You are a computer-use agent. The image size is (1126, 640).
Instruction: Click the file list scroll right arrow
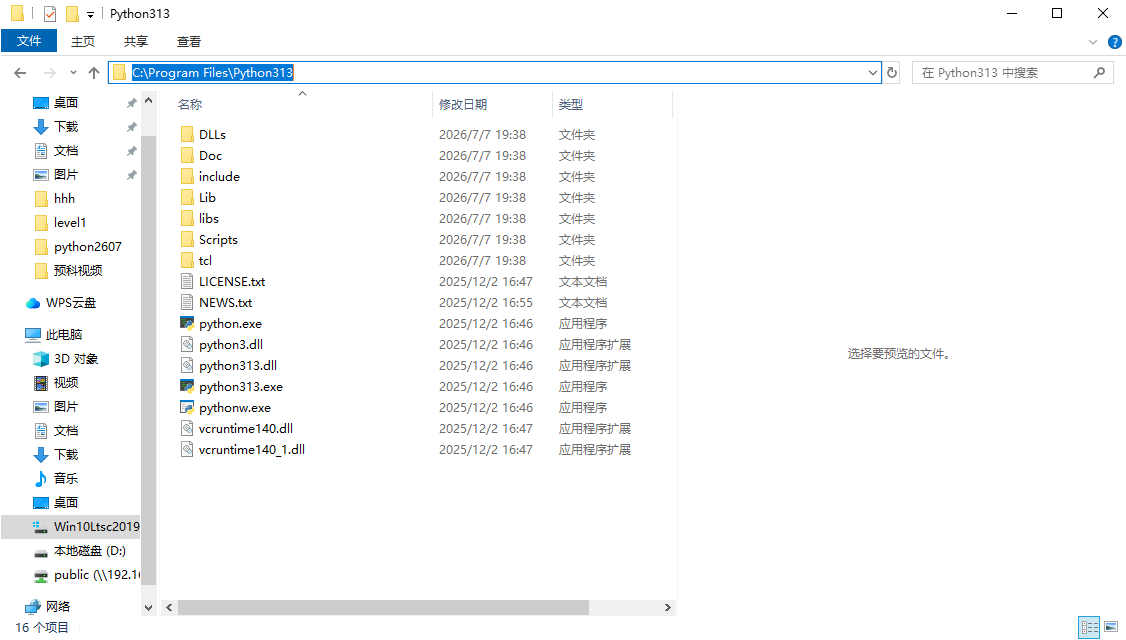668,608
